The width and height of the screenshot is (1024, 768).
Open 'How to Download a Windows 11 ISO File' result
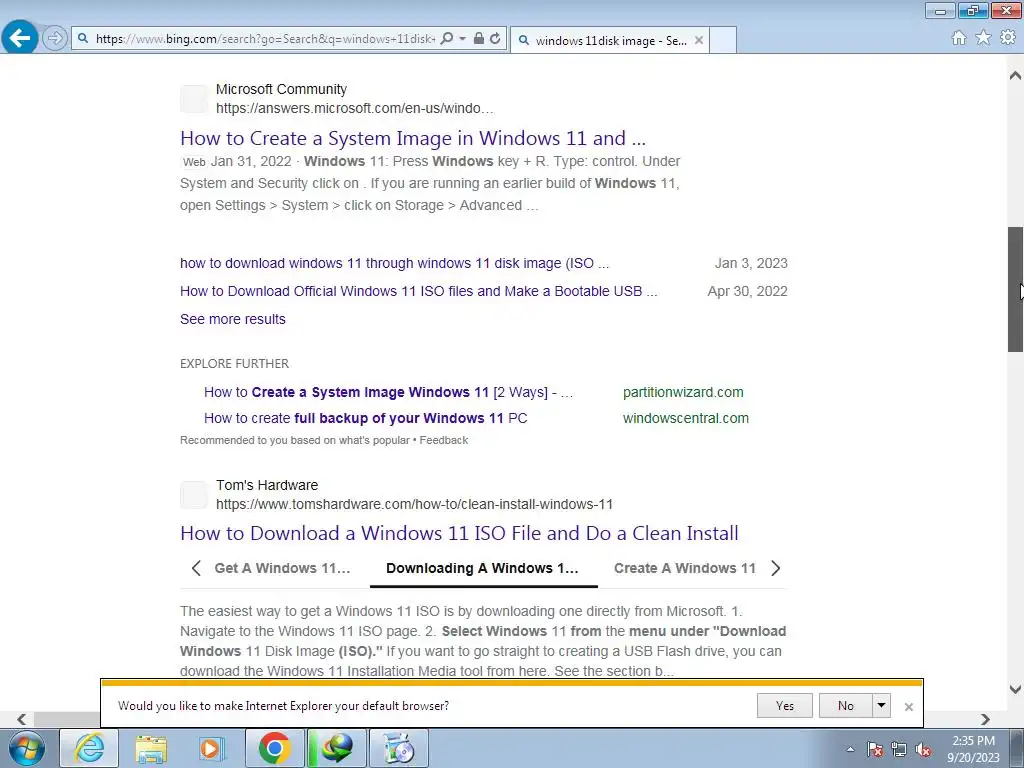point(459,534)
